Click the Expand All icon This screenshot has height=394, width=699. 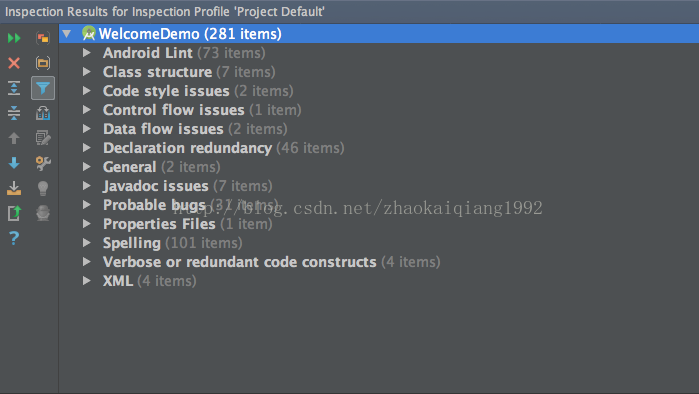click(14, 88)
